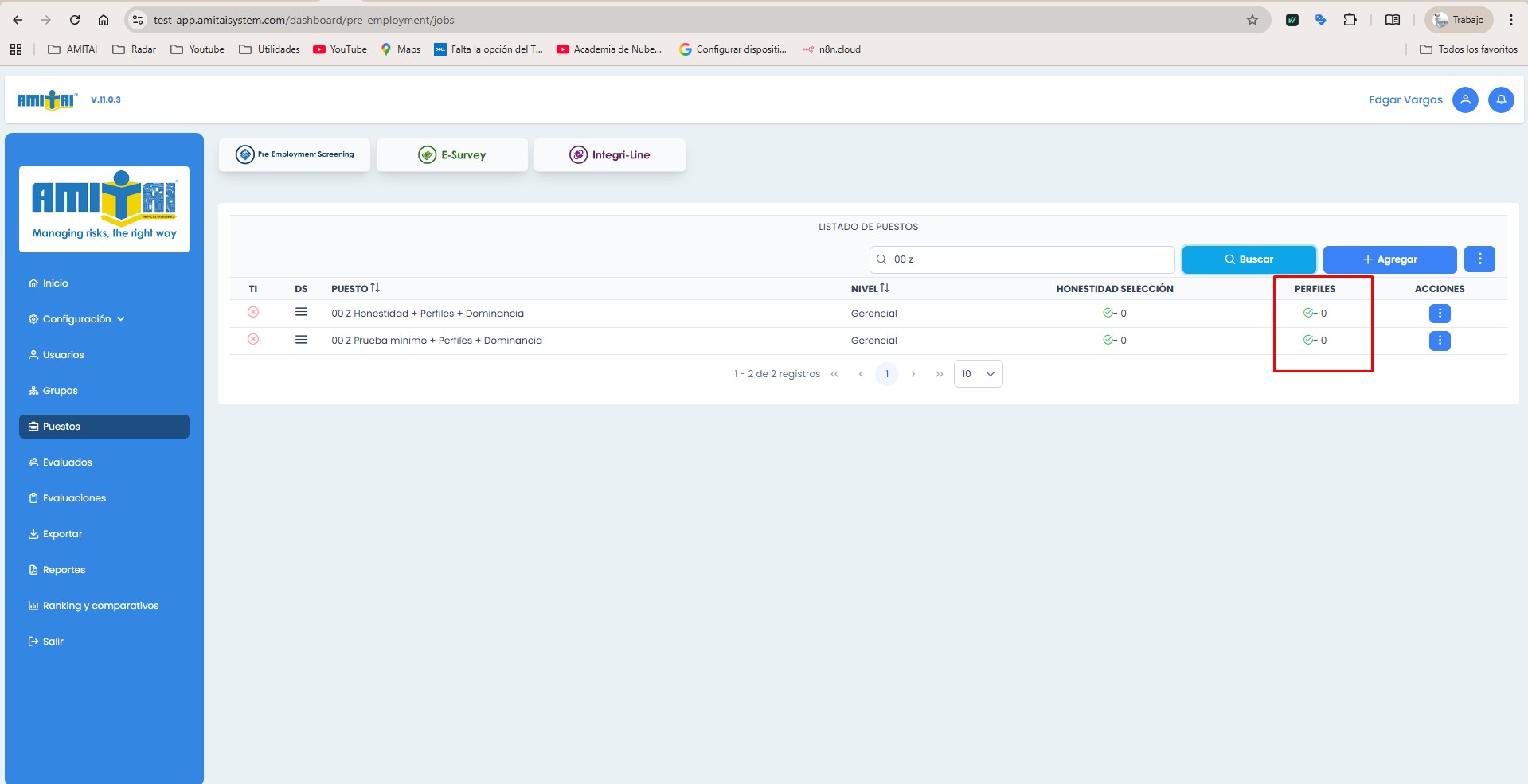Click the notification bell icon
1528x784 pixels.
[x=1501, y=99]
